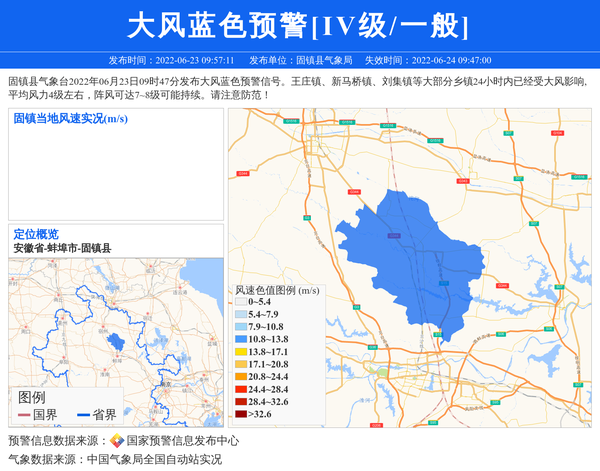The width and height of the screenshot is (600, 471).
Task: Click the 国家预警信息发布中心 logo icon
Action: (x=117, y=441)
